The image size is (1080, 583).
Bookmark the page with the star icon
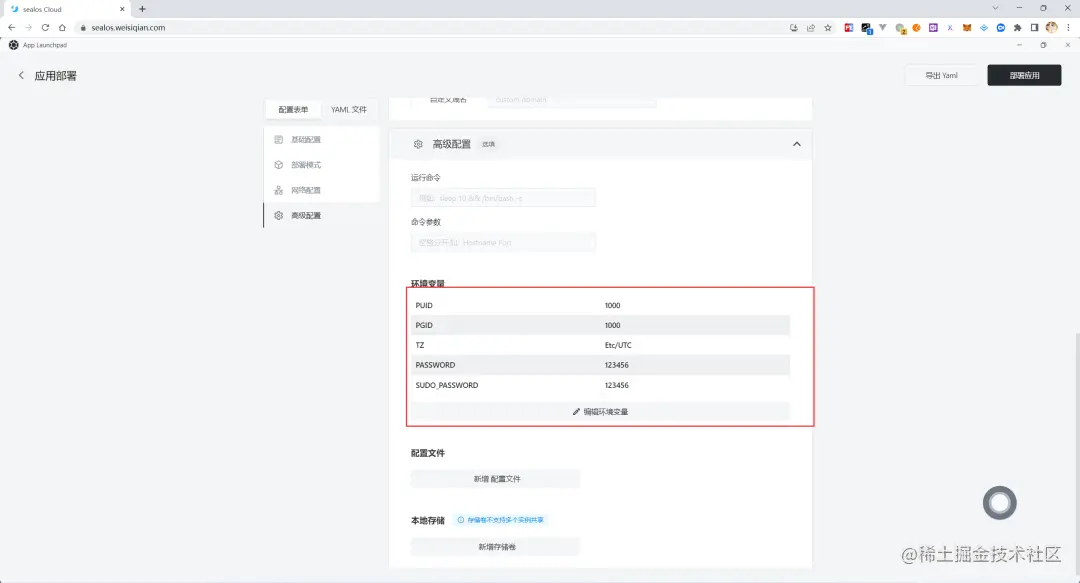point(828,28)
